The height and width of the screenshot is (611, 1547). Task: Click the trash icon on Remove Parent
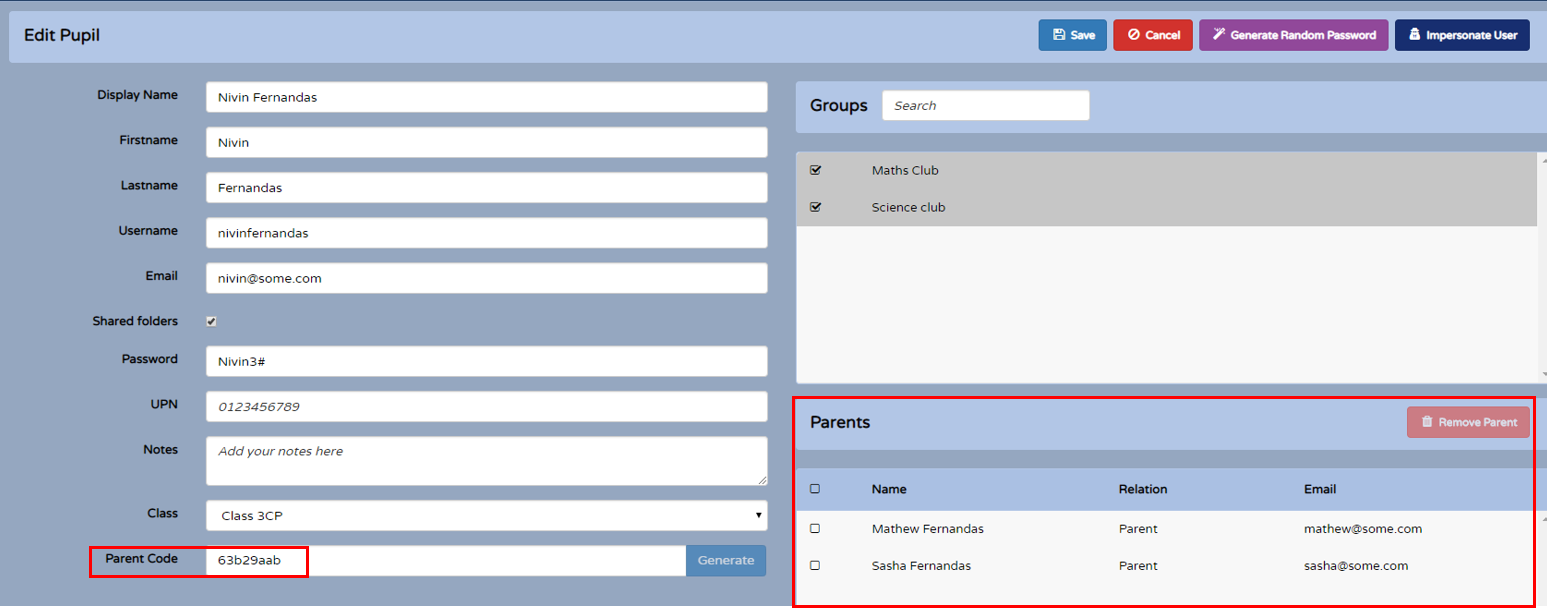[x=1427, y=421]
